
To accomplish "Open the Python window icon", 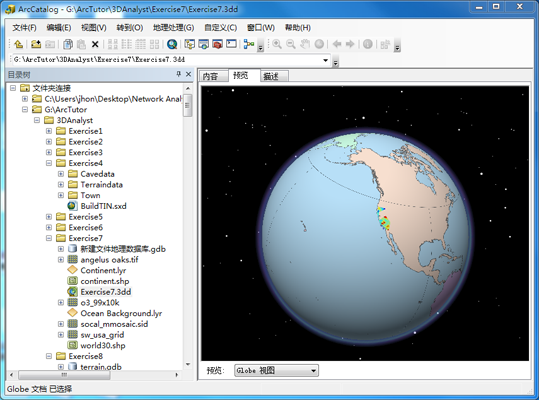I will (231, 44).
